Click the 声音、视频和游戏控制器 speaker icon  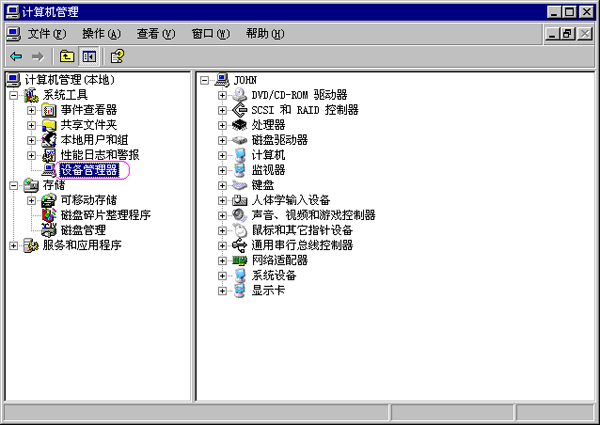tap(240, 215)
